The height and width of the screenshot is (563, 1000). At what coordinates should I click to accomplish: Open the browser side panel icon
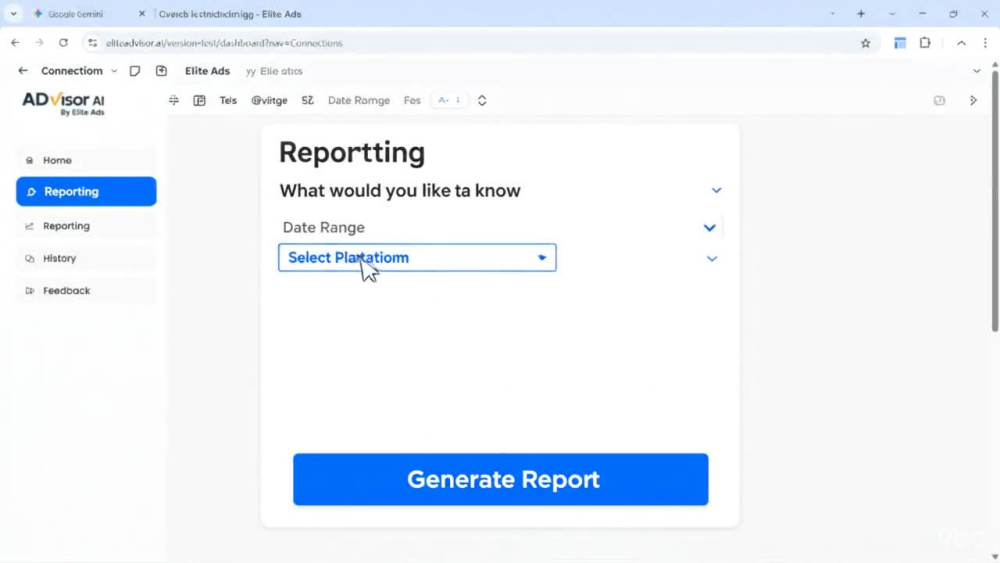tap(900, 43)
